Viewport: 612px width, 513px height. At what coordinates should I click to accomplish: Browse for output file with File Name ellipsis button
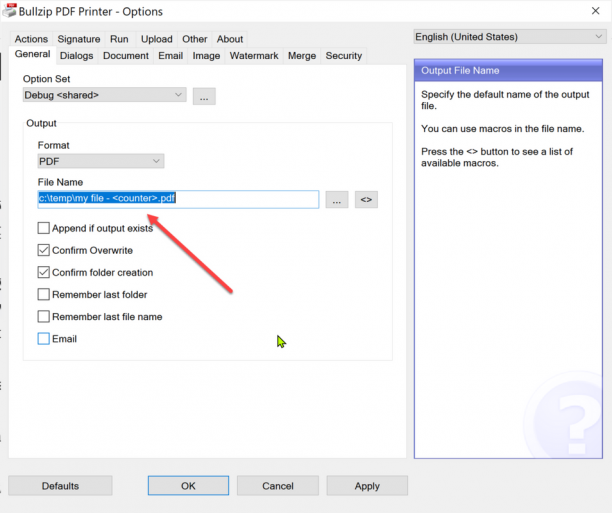click(x=337, y=200)
